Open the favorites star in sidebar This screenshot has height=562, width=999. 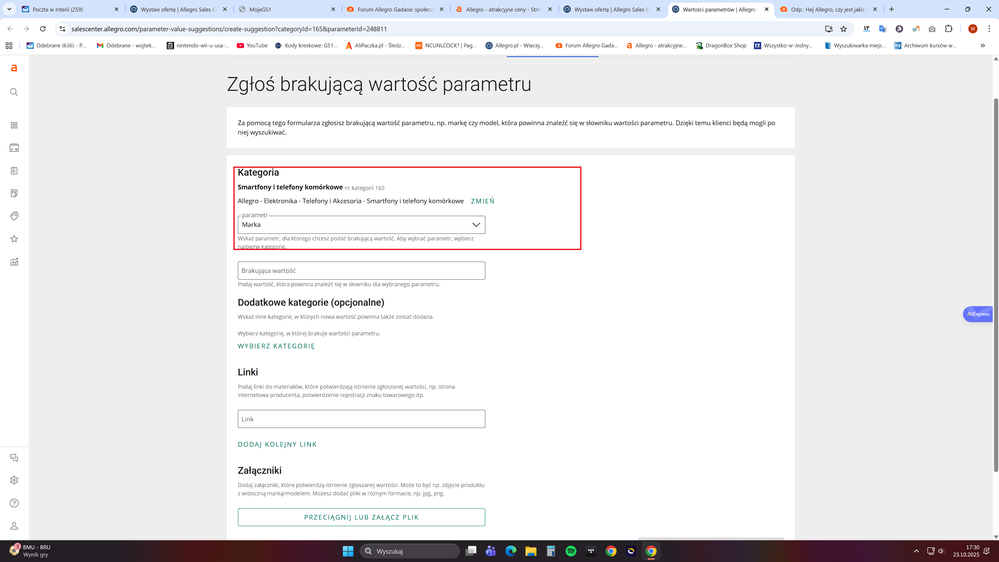coord(14,239)
